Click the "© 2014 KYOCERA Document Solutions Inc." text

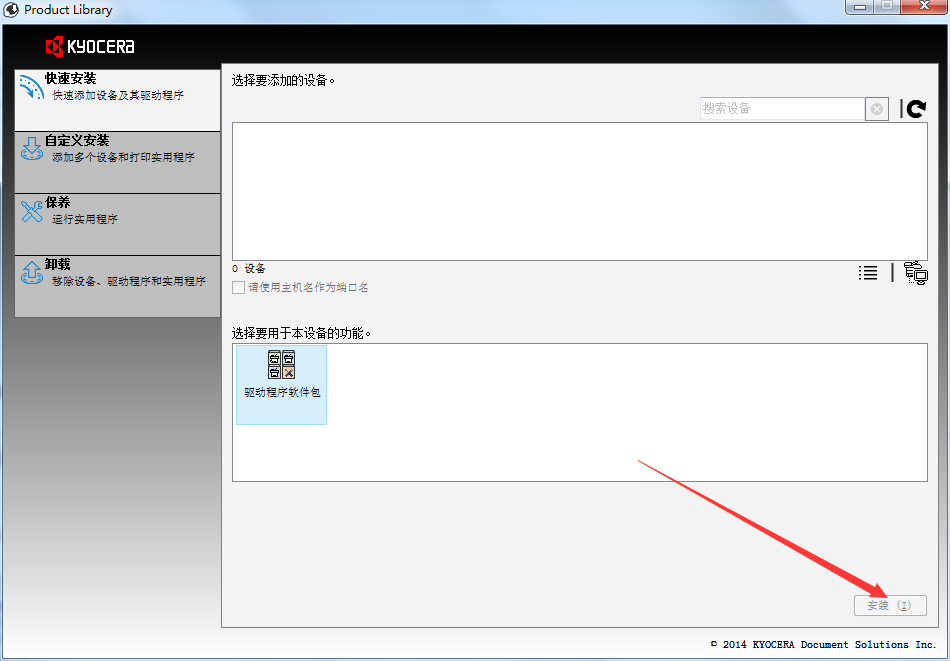pos(823,645)
